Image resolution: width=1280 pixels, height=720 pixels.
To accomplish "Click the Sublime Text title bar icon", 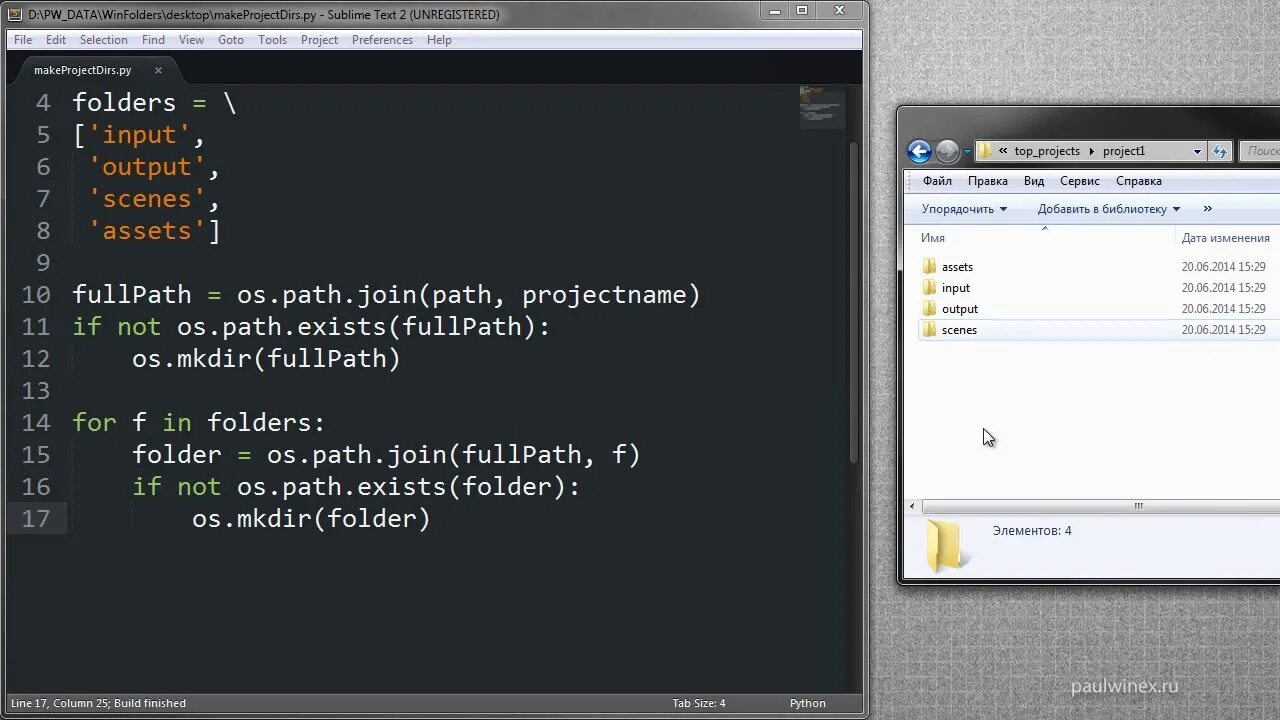I will pos(16,14).
